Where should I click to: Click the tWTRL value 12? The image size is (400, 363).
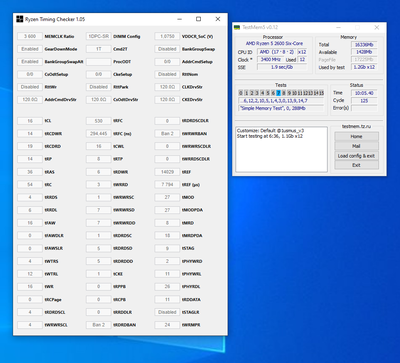coord(30,274)
